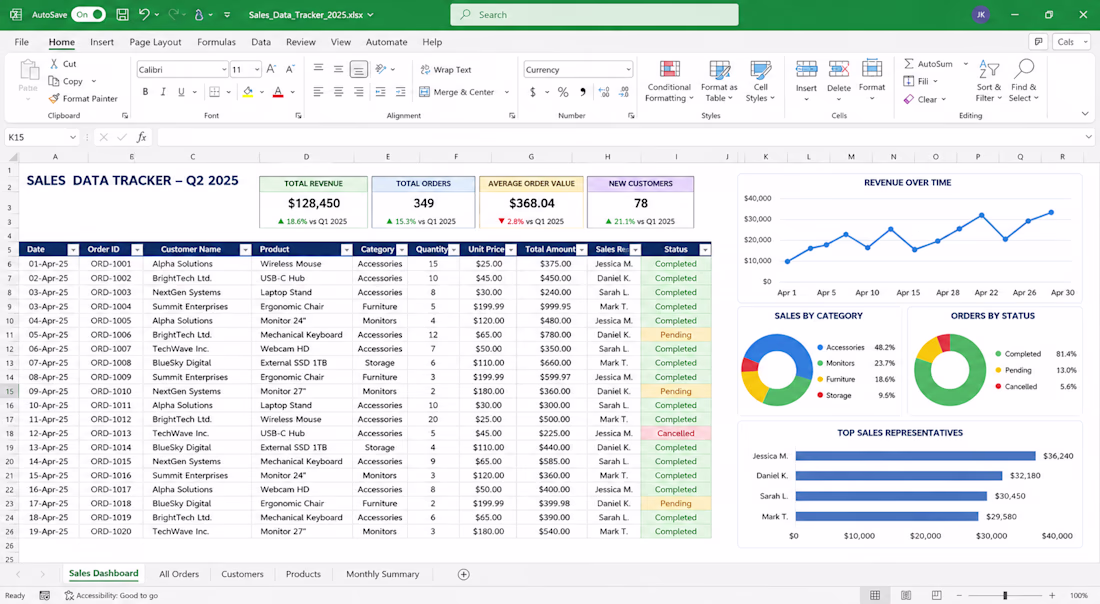Open Find & Select
Viewport: 1100px width, 604px height.
pos(1024,81)
